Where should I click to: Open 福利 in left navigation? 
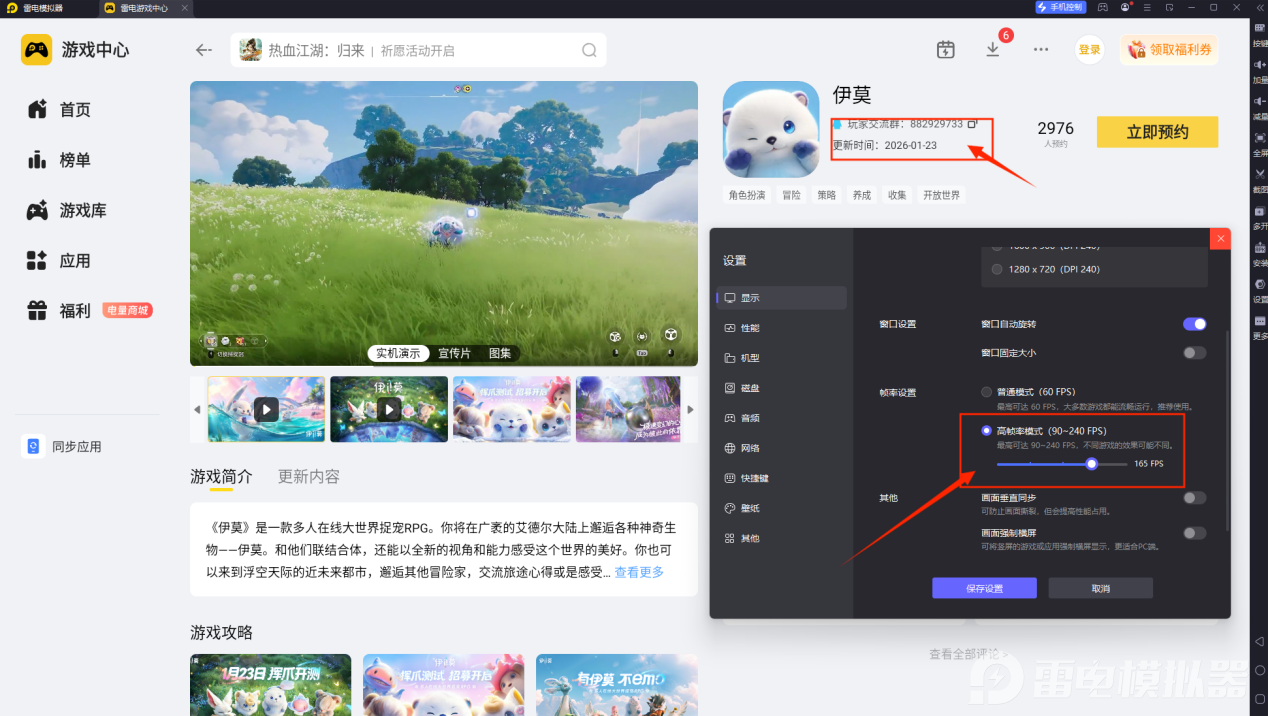point(60,311)
